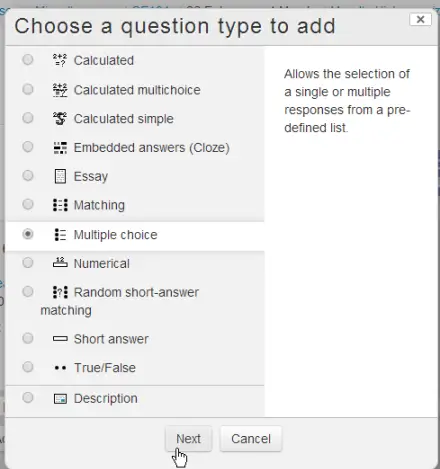This screenshot has height=469, width=440.
Task: Select the Description radio button
Action: 28,397
